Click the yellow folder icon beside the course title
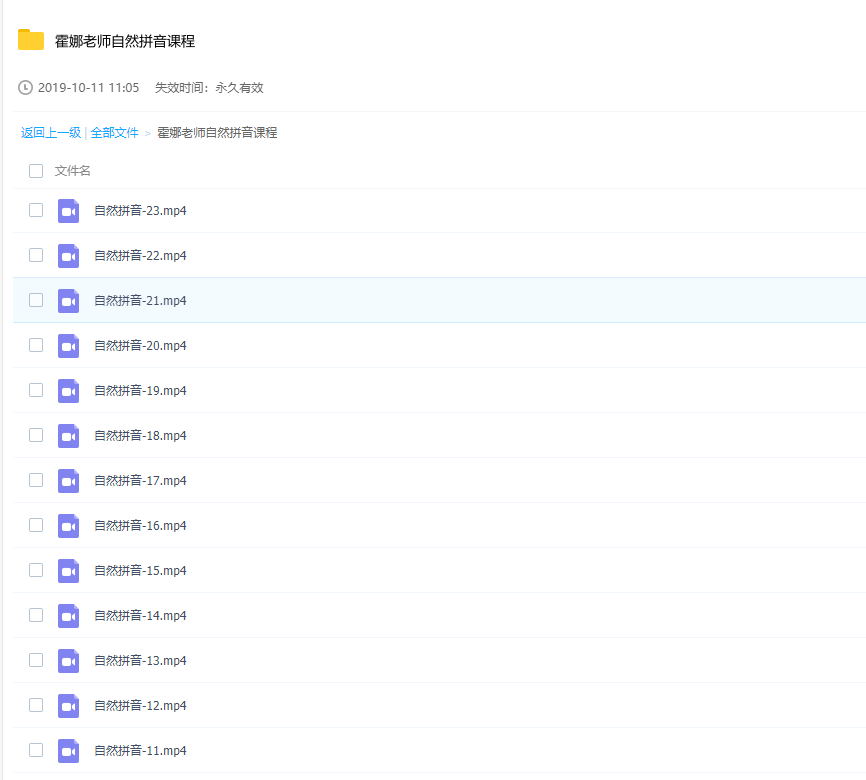This screenshot has width=866, height=780. tap(31, 40)
